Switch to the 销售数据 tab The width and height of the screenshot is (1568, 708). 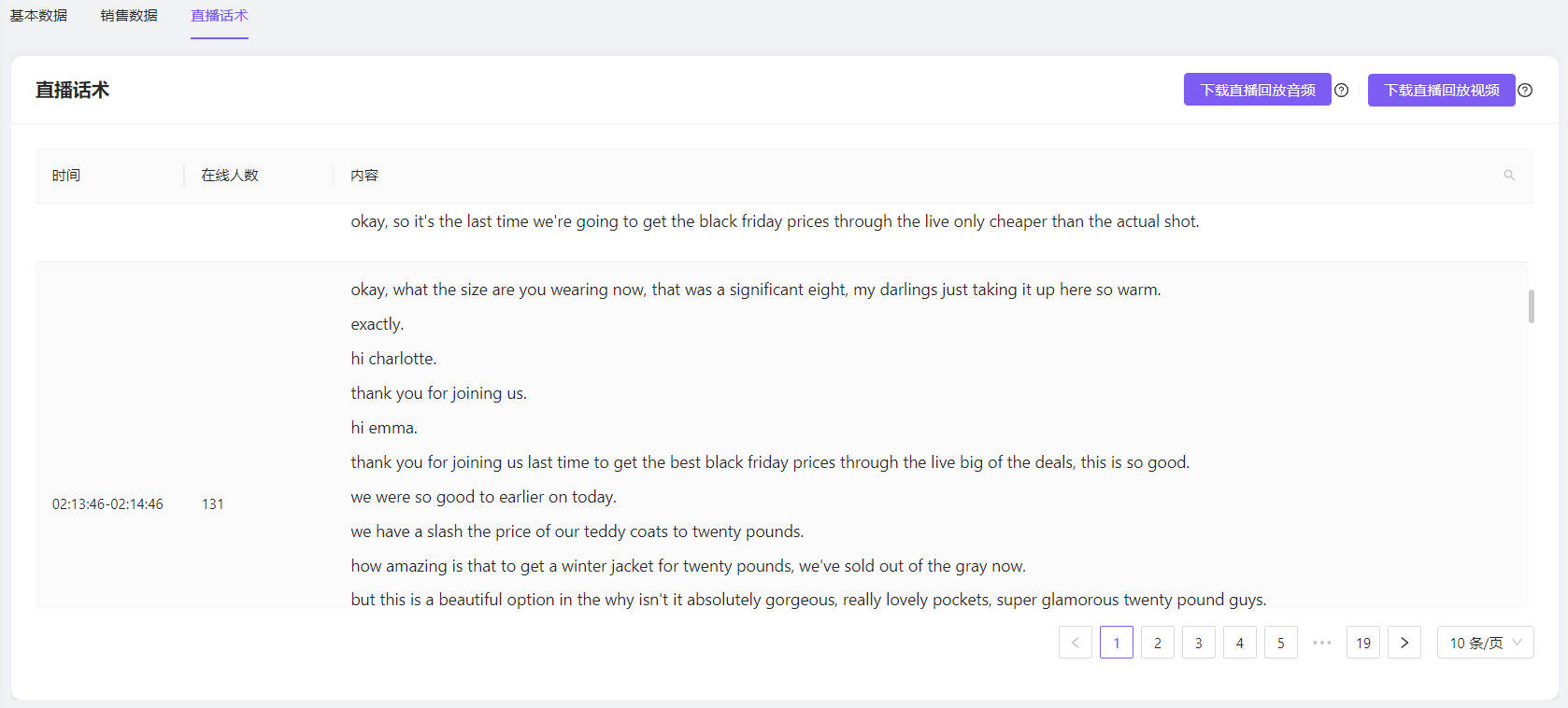pyautogui.click(x=129, y=16)
